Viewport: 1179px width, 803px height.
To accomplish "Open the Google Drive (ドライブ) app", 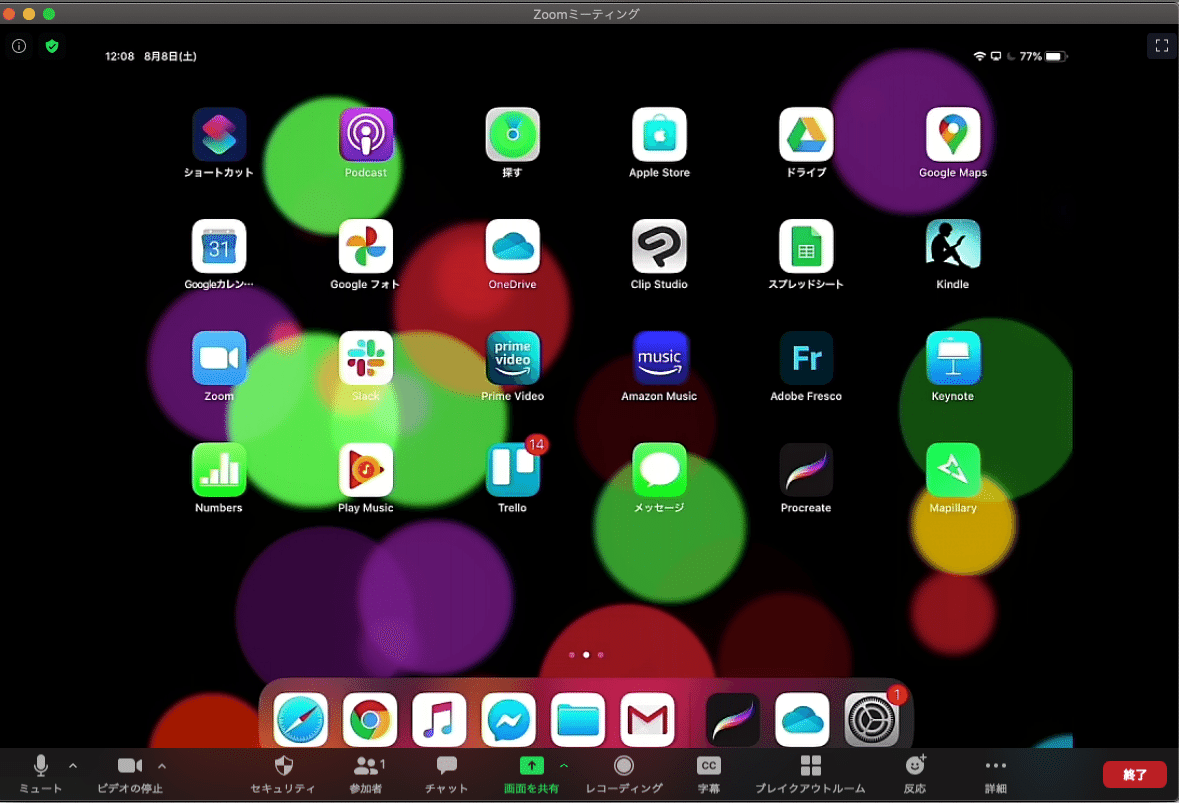I will click(806, 135).
